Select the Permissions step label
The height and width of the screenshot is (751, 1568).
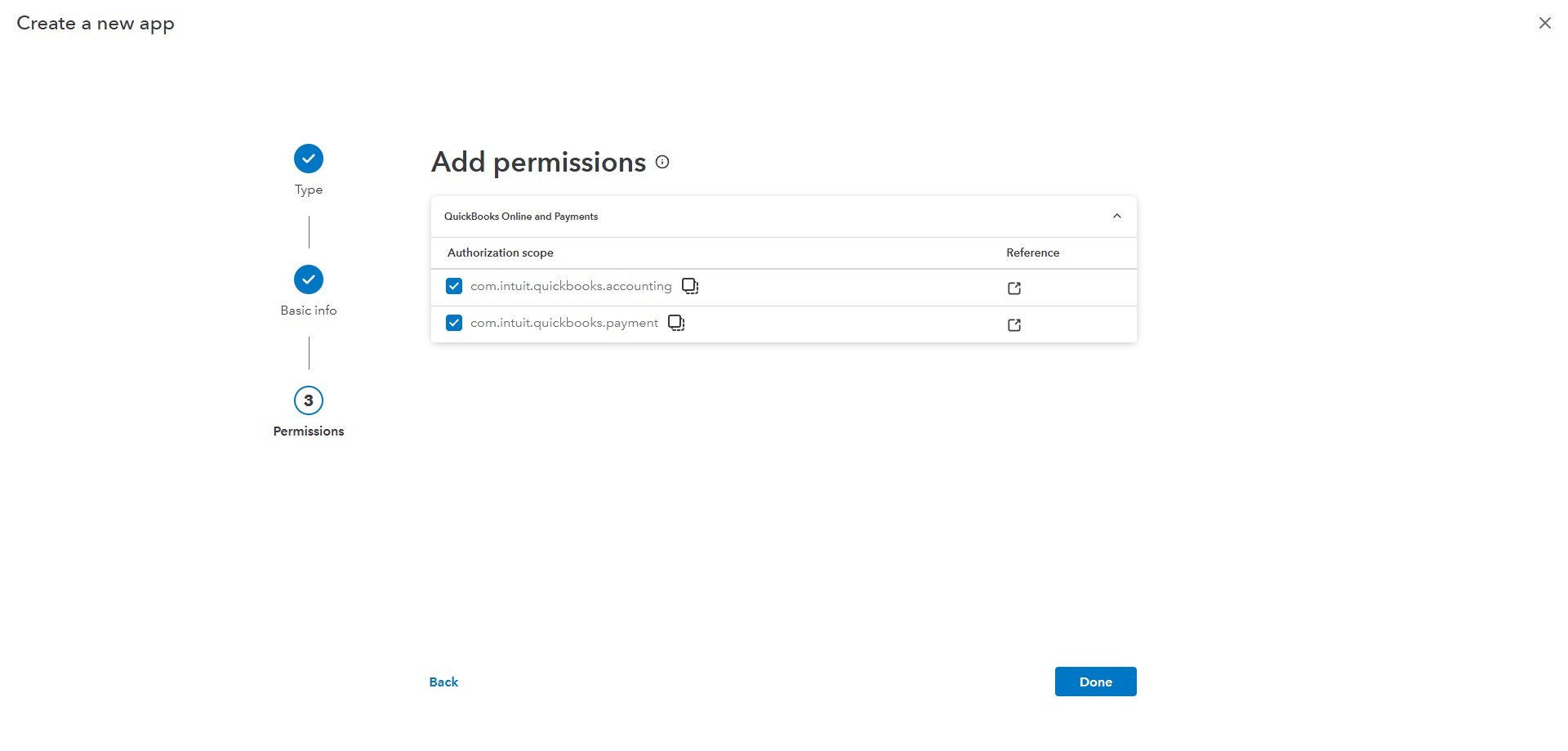click(x=309, y=431)
